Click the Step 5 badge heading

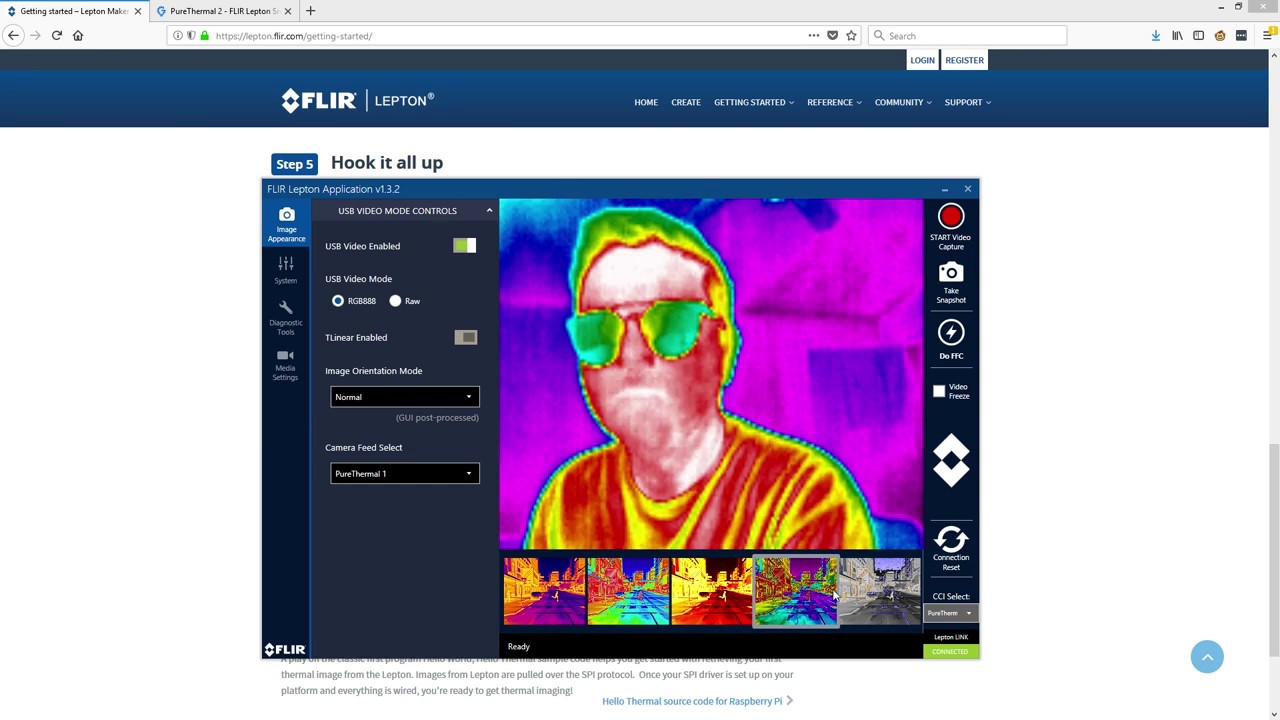[x=294, y=164]
